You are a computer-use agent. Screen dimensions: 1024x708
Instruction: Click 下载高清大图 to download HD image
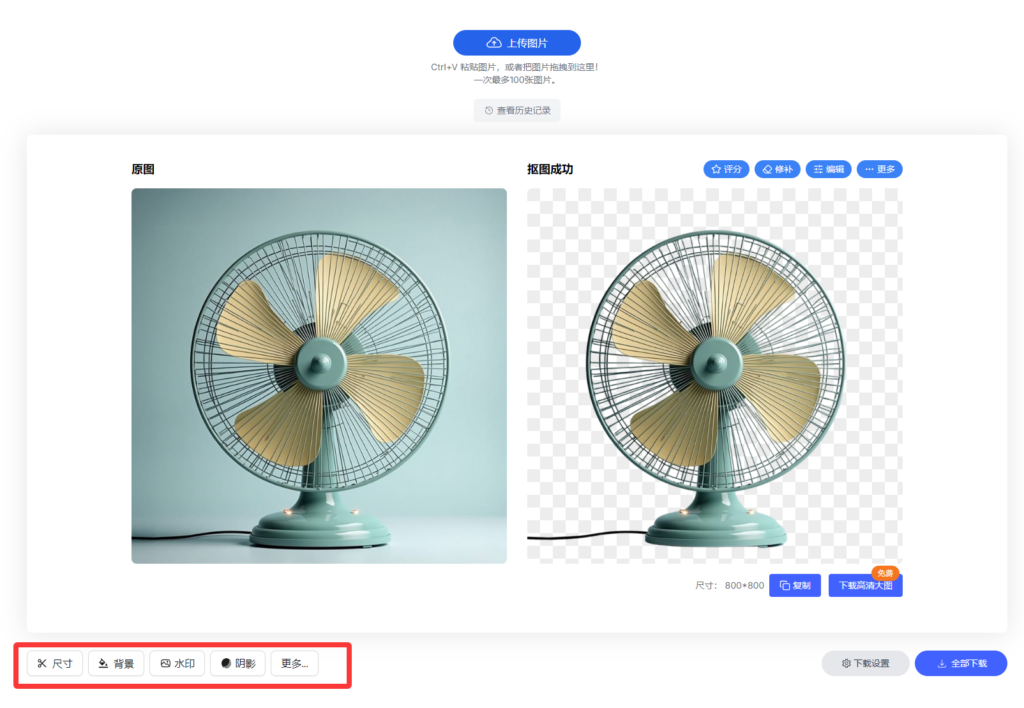click(865, 585)
